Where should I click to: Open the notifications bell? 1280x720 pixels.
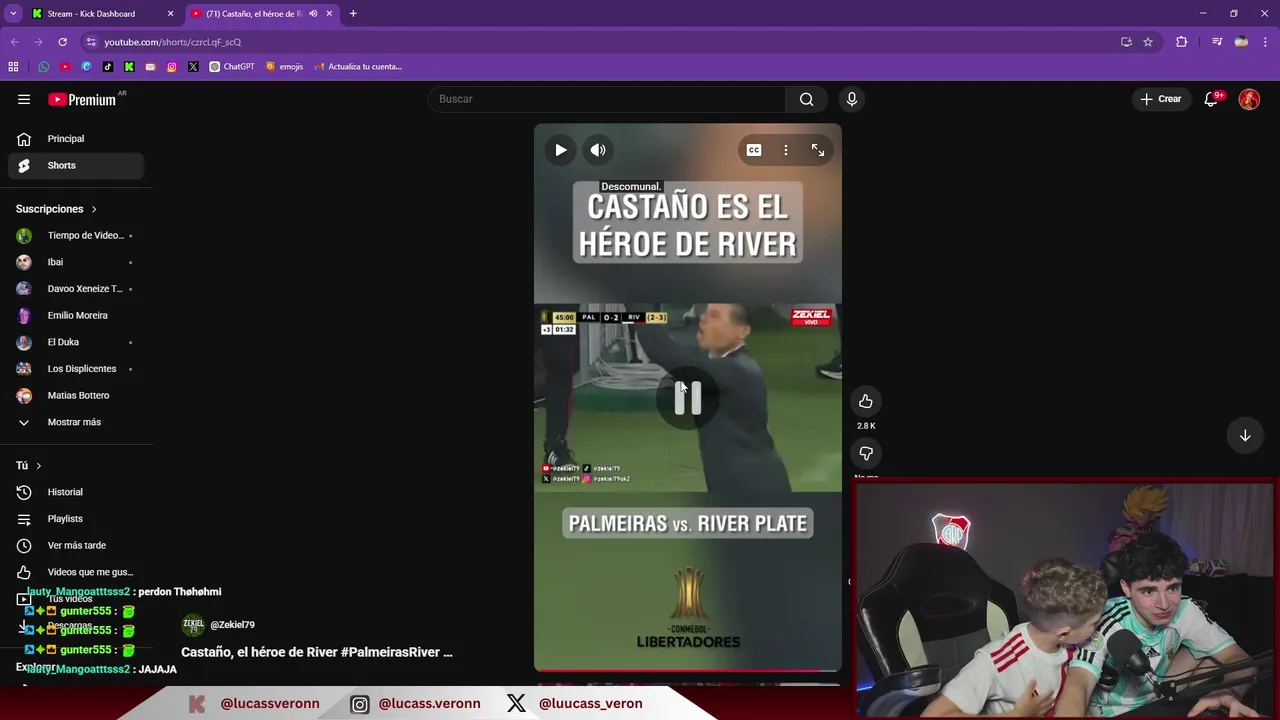pos(1212,99)
